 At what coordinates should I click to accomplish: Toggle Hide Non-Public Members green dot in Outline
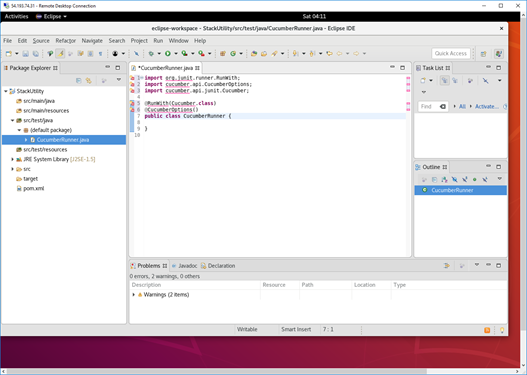tap(475, 180)
